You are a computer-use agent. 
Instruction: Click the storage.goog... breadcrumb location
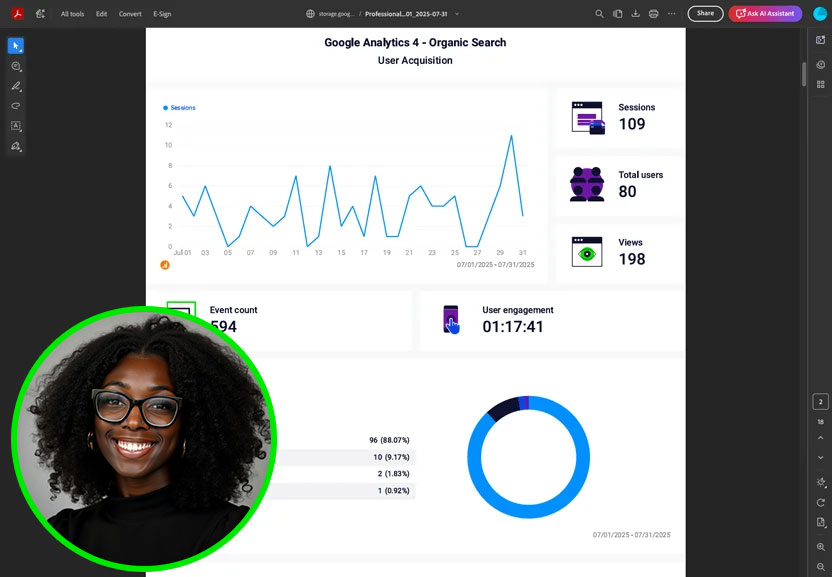click(x=336, y=14)
